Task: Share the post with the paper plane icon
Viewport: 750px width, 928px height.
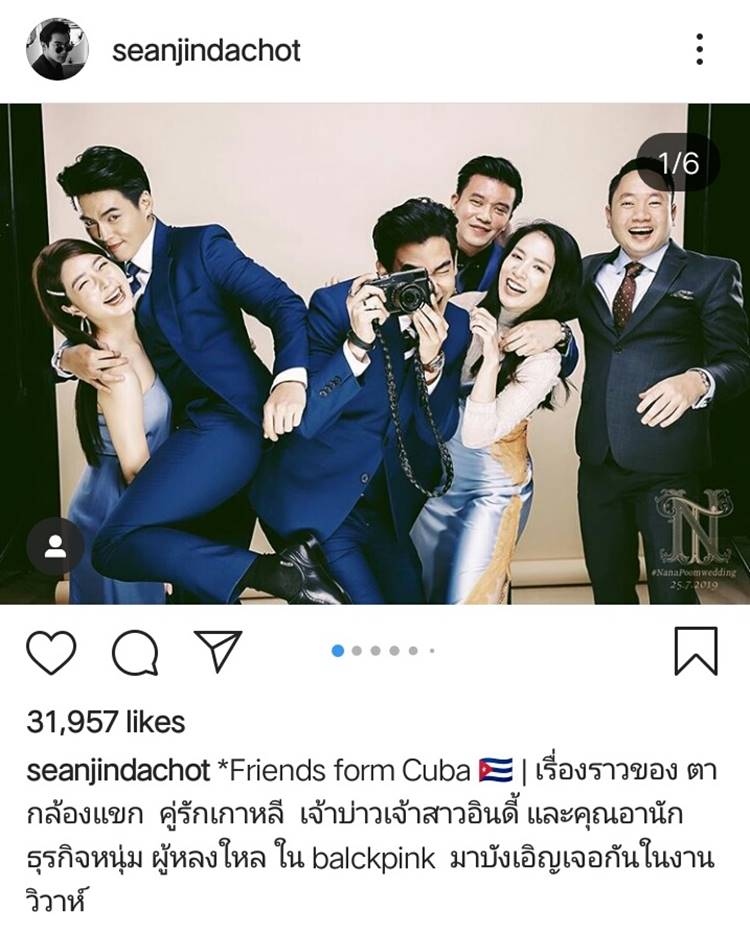Action: coord(218,650)
